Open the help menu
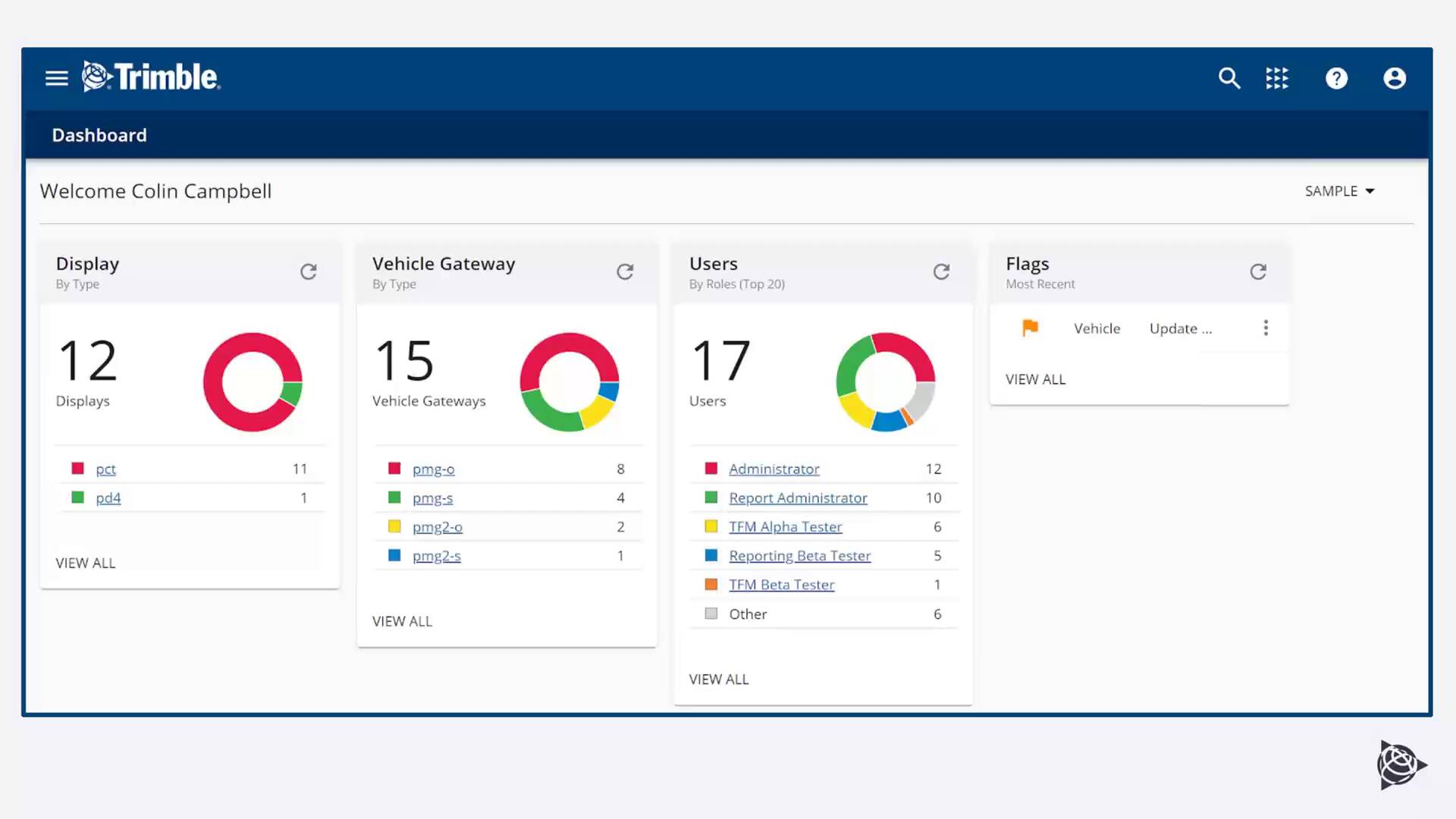This screenshot has height=819, width=1456. [x=1337, y=78]
